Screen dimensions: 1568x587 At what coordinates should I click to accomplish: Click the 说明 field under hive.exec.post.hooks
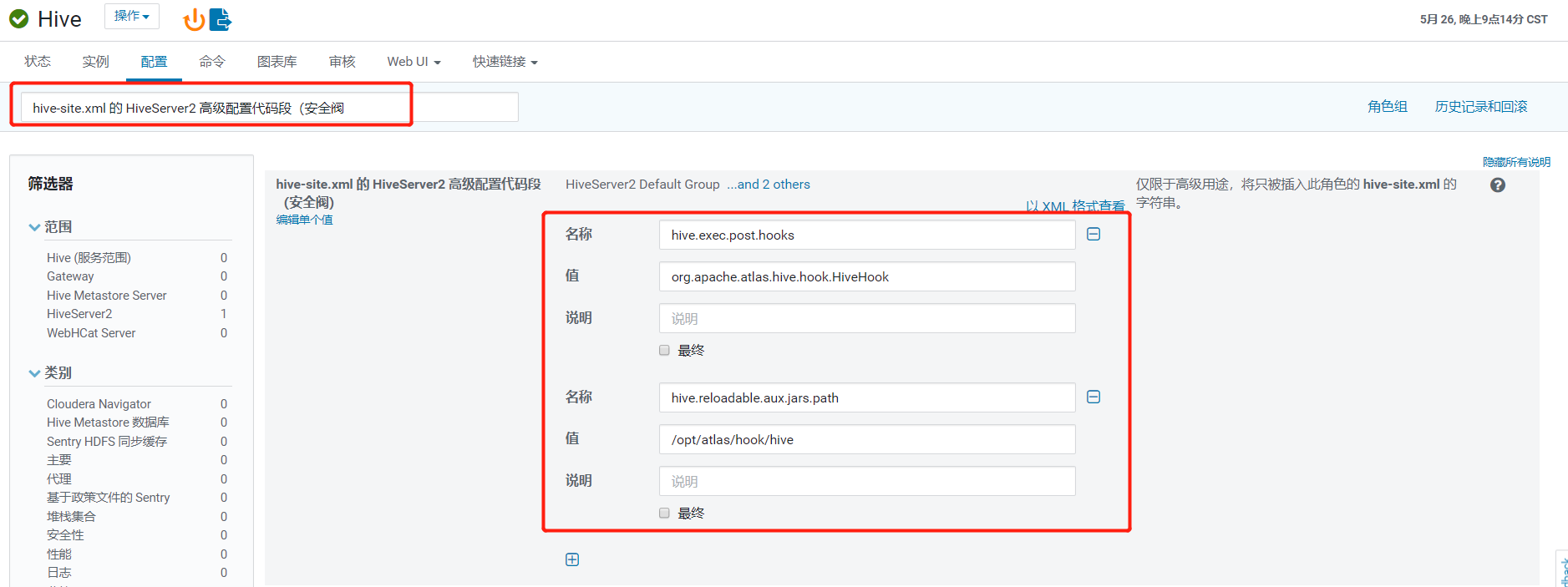[x=867, y=318]
